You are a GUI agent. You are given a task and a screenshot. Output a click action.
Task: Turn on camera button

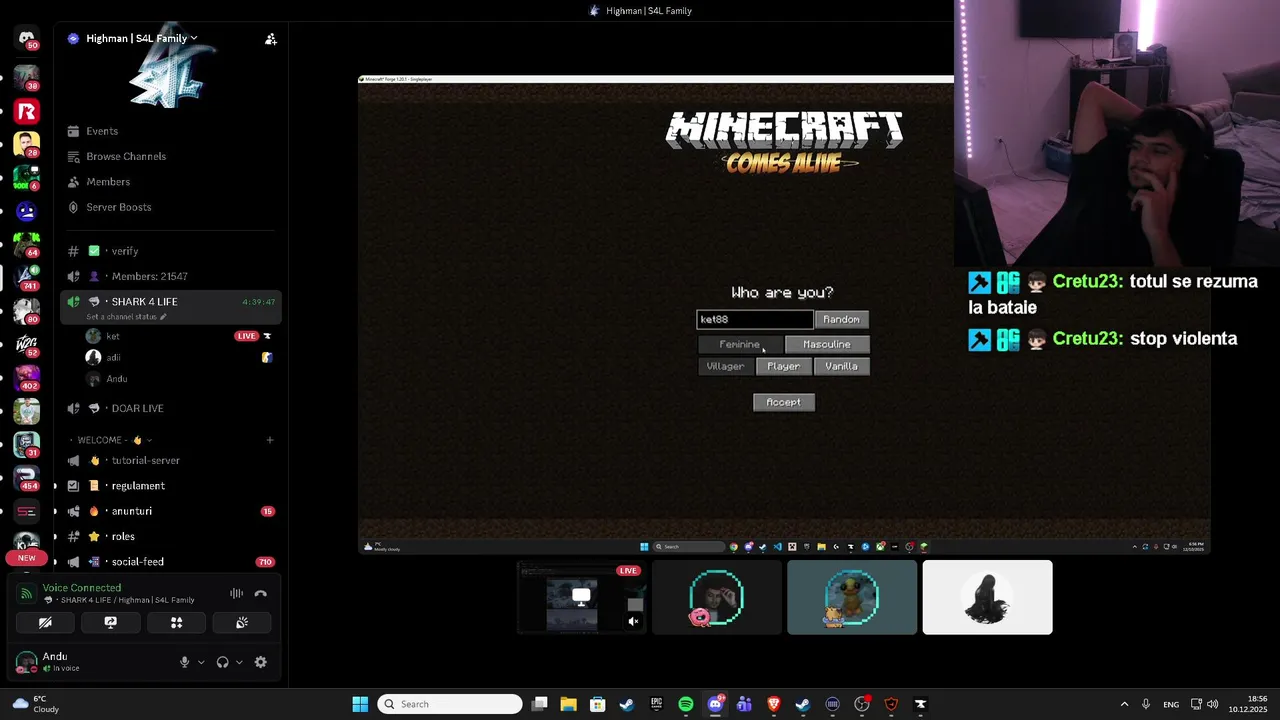[x=45, y=622]
